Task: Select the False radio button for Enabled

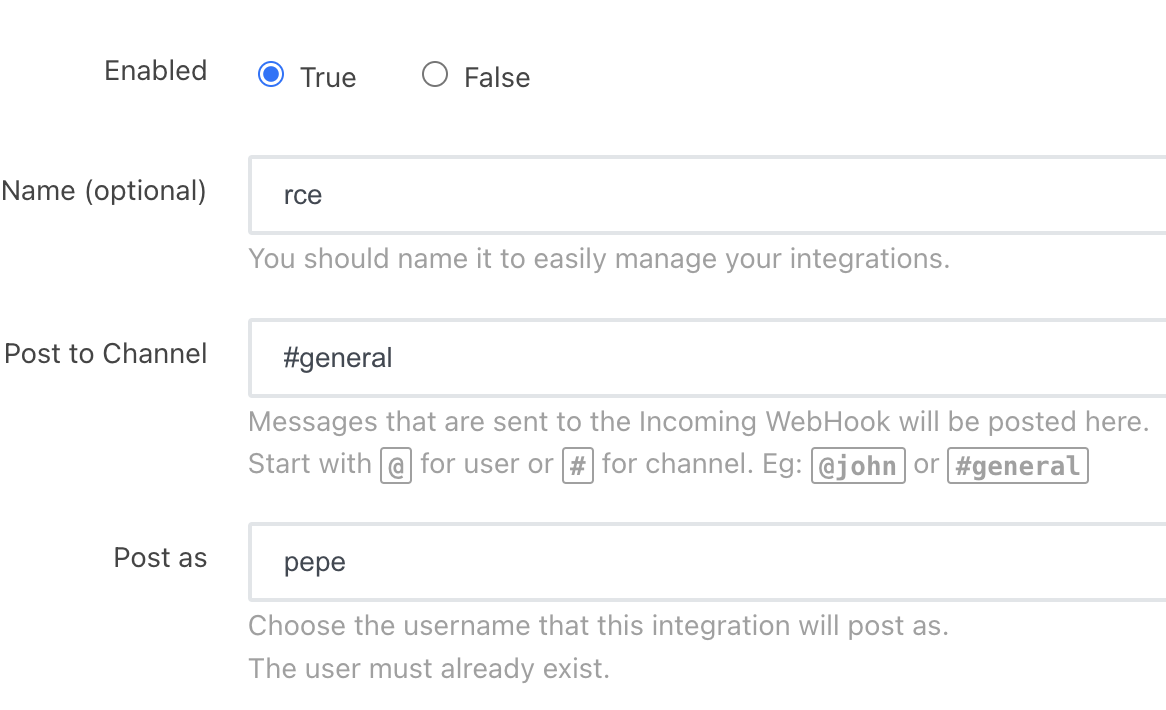Action: pos(435,76)
